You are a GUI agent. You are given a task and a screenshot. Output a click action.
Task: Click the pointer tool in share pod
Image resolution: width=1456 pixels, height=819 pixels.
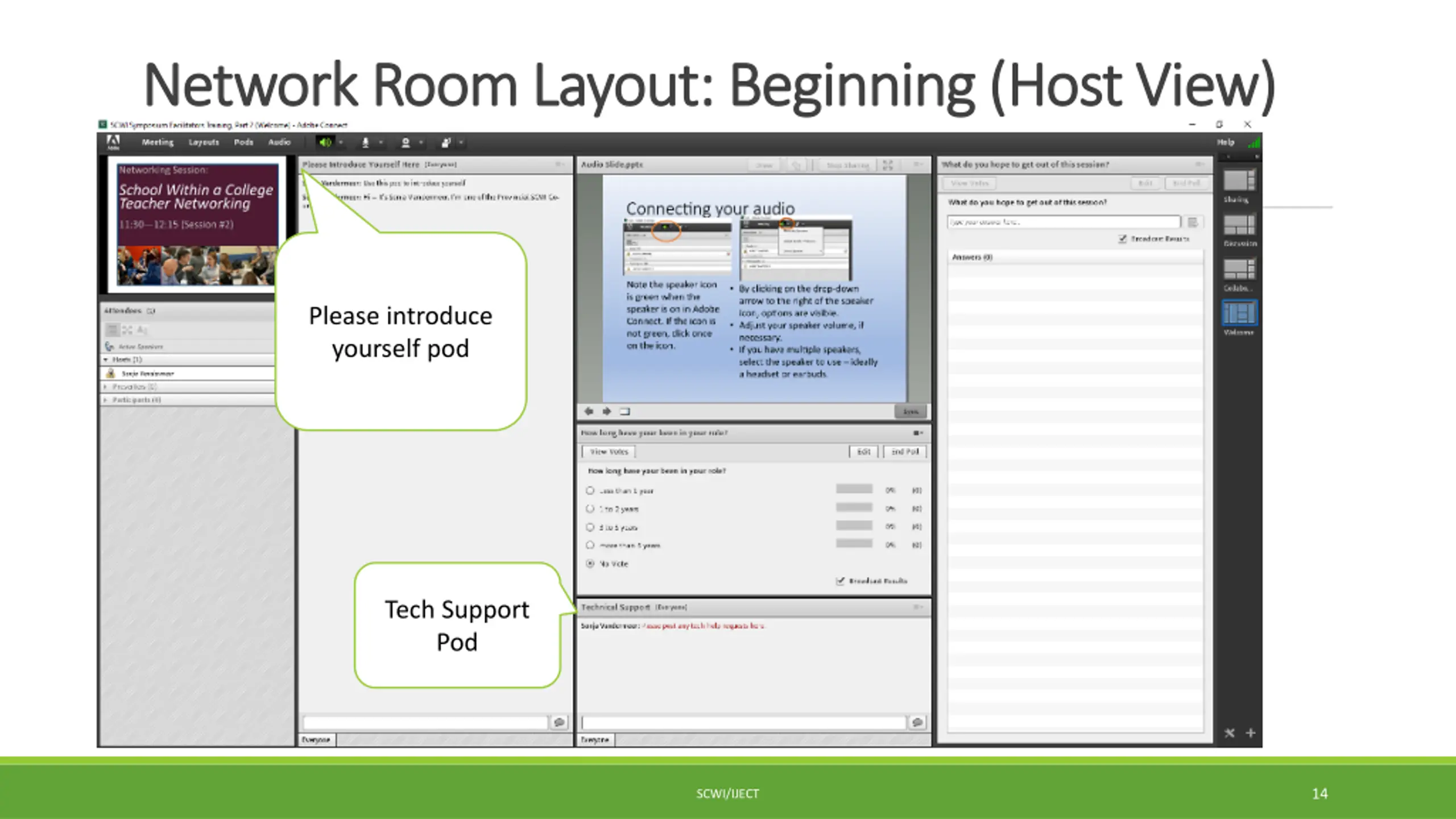[x=796, y=165]
